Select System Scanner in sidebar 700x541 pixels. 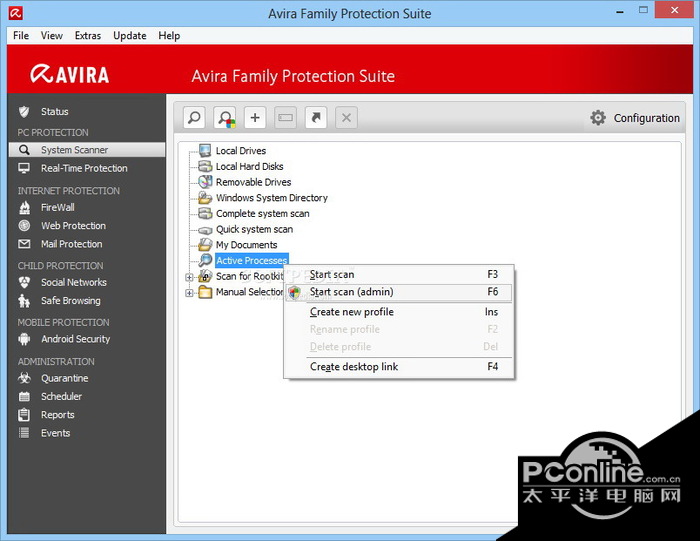(87, 150)
